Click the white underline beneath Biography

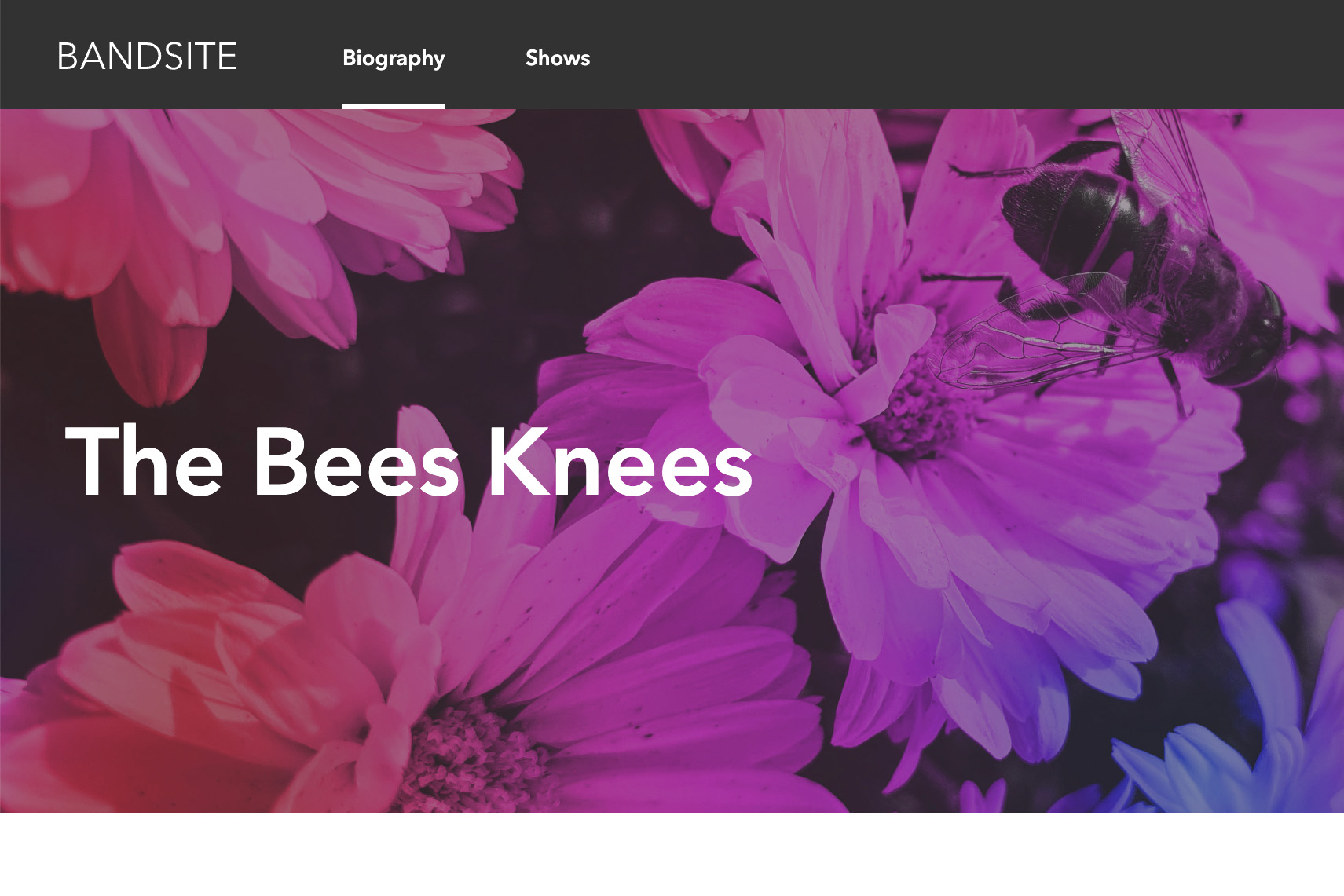point(393,106)
